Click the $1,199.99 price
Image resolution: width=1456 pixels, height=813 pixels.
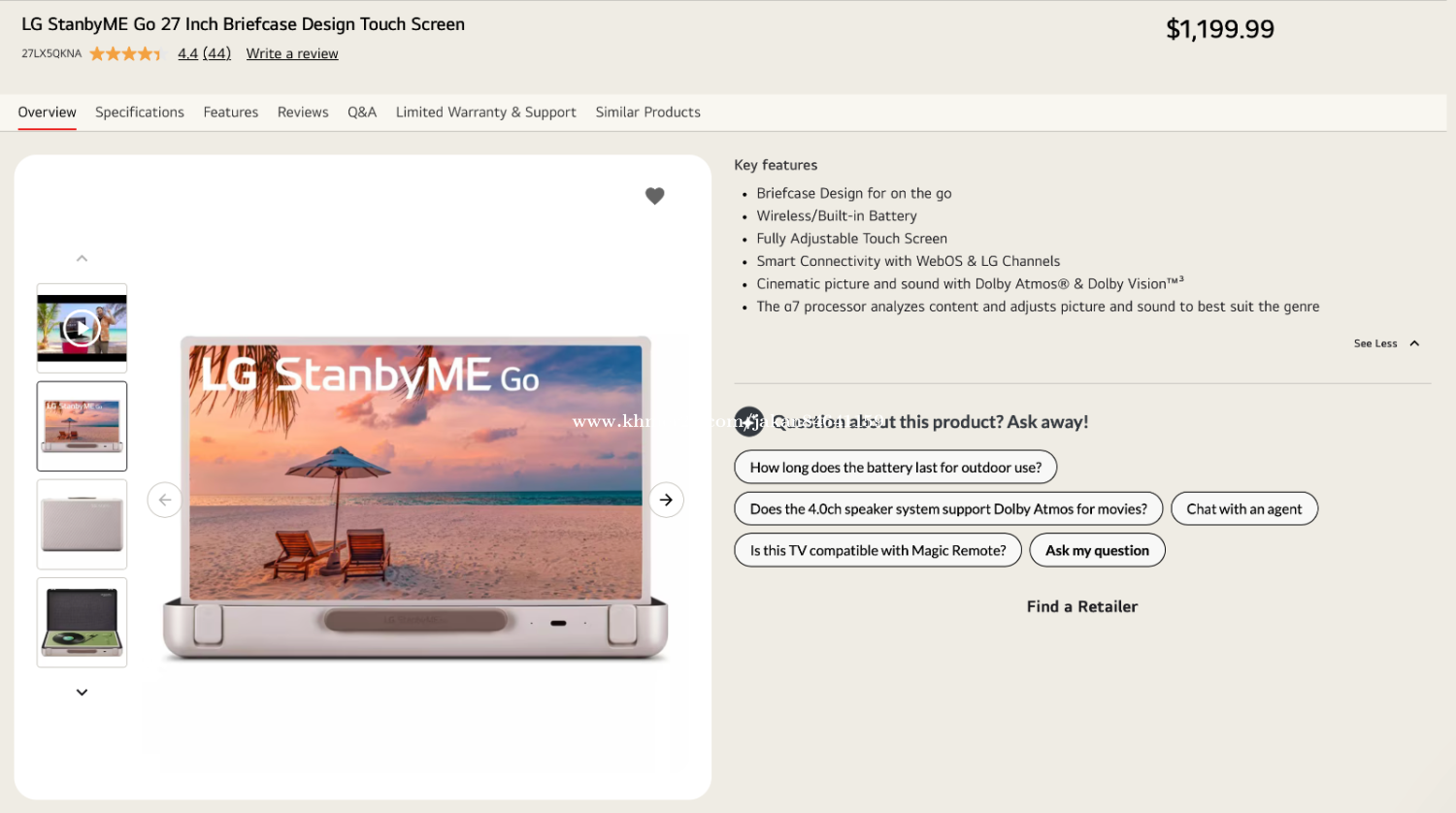pos(1220,29)
